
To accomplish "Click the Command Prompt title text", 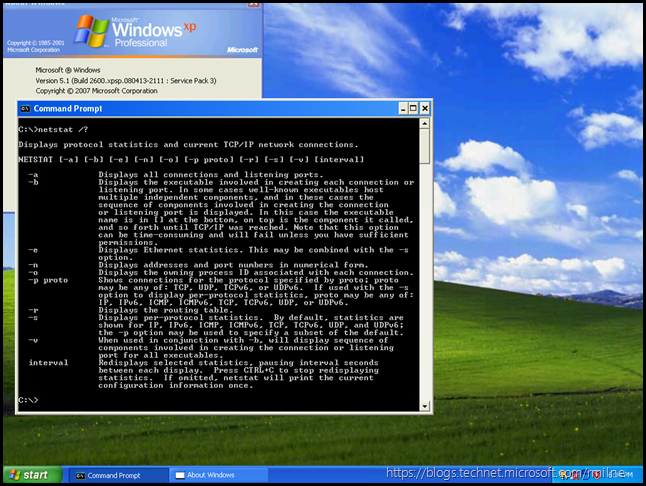I will (68, 109).
